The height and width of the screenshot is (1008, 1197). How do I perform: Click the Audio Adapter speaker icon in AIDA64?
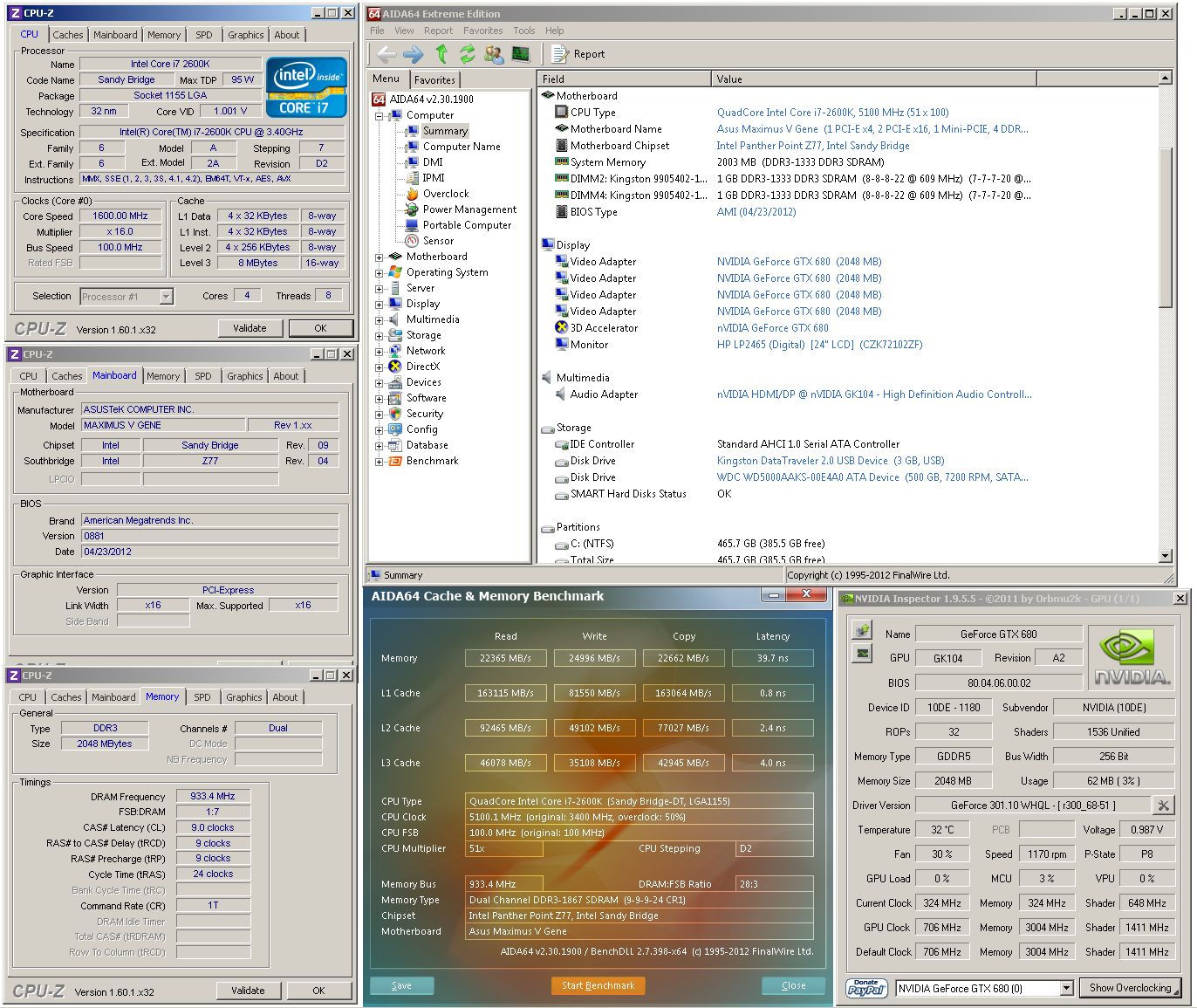(562, 394)
